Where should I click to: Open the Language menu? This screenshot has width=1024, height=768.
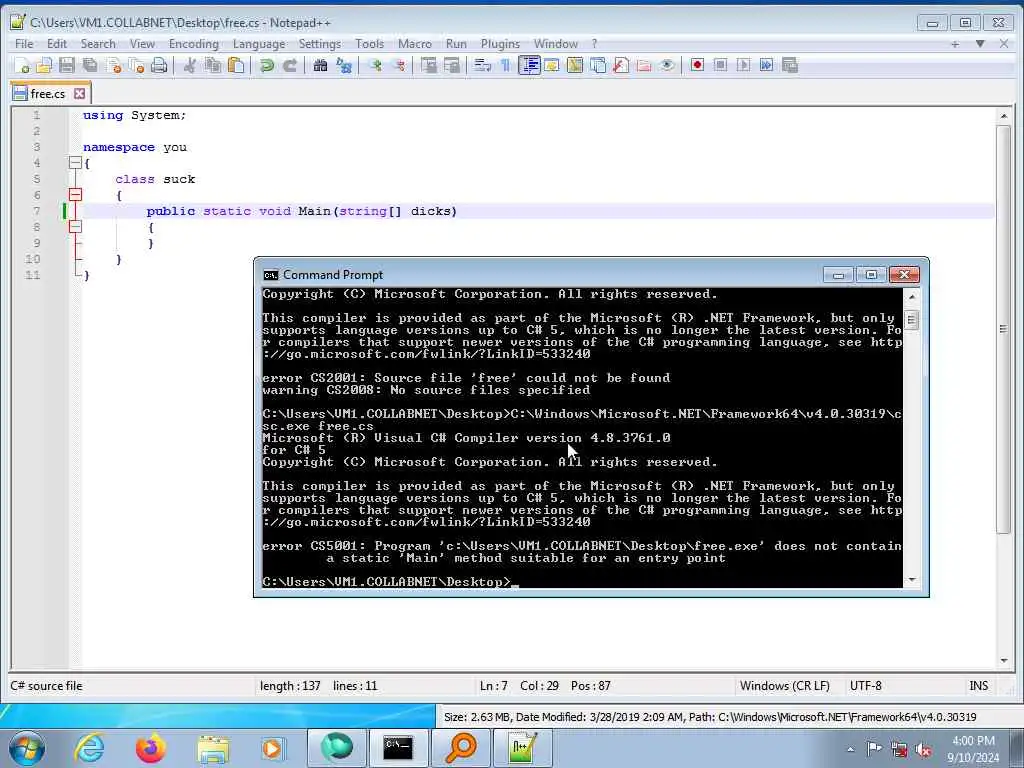pyautogui.click(x=259, y=44)
